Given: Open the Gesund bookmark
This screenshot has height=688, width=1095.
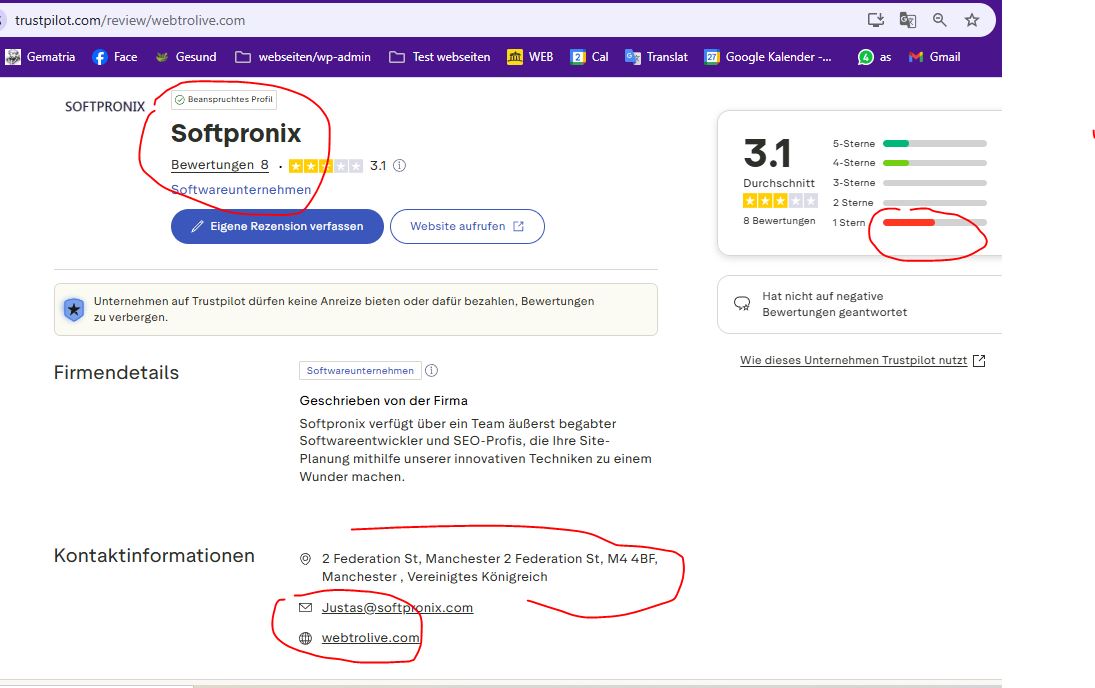Looking at the screenshot, I should coord(186,57).
